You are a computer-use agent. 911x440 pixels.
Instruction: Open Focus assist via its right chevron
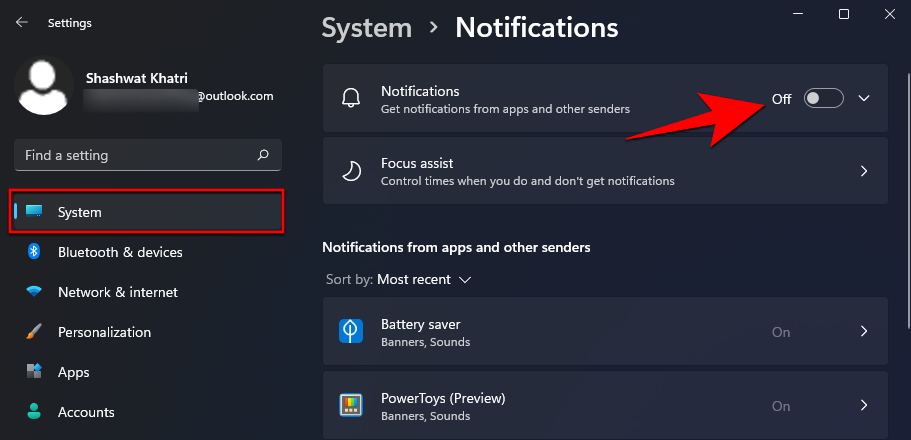(865, 171)
